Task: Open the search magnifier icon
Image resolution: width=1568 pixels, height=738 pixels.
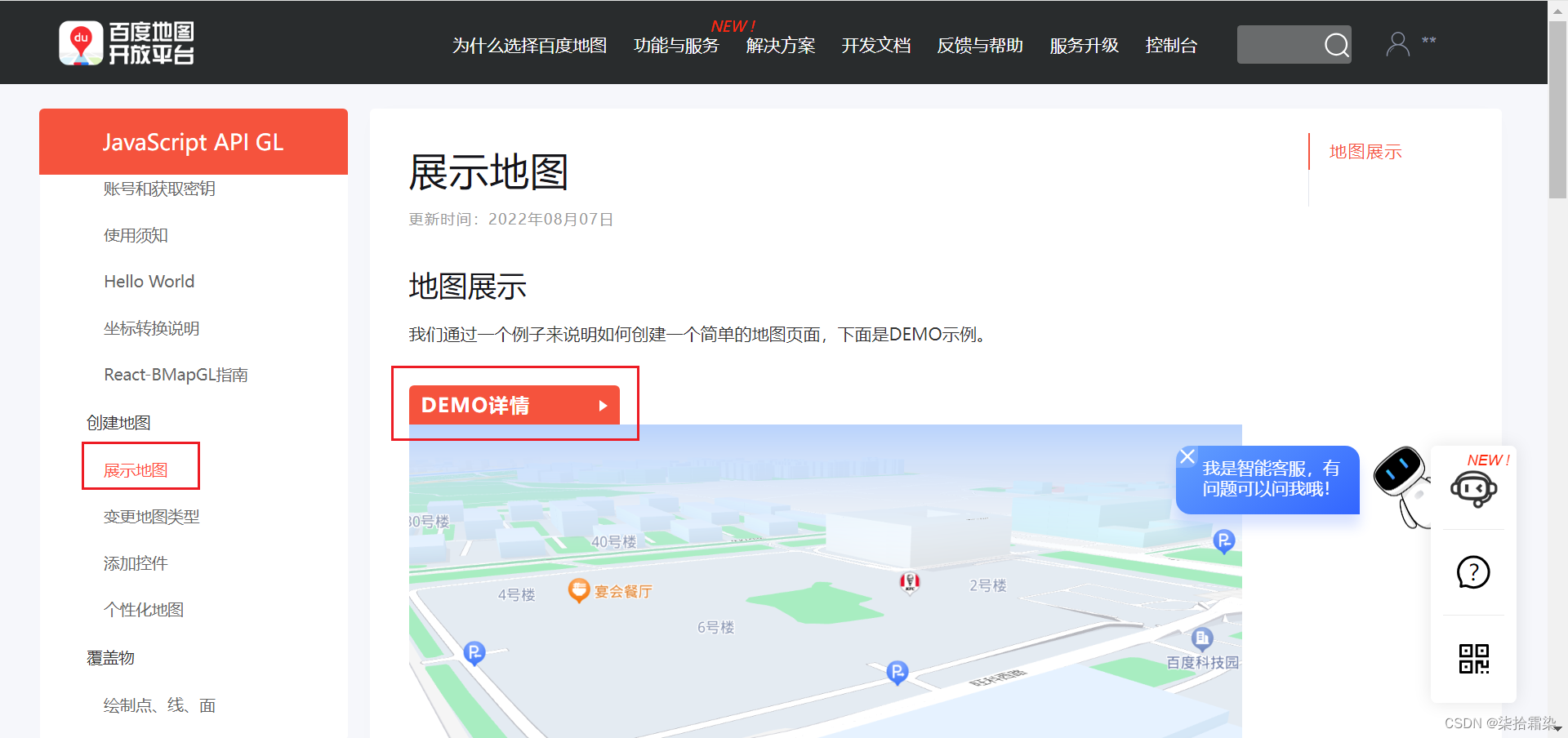Action: point(1336,45)
